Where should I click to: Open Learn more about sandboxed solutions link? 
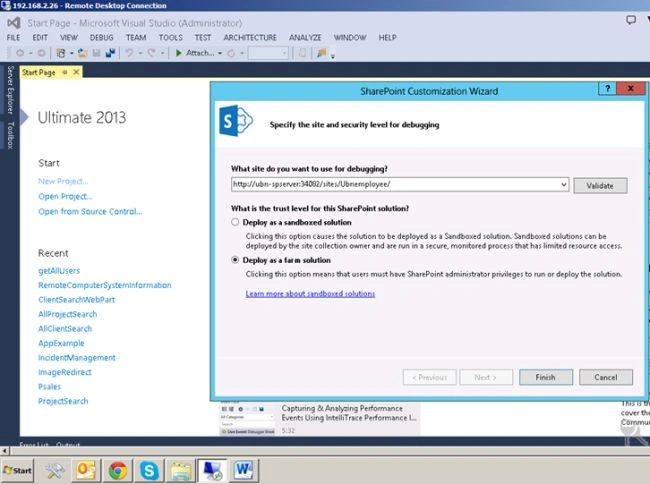pyautogui.click(x=310, y=293)
